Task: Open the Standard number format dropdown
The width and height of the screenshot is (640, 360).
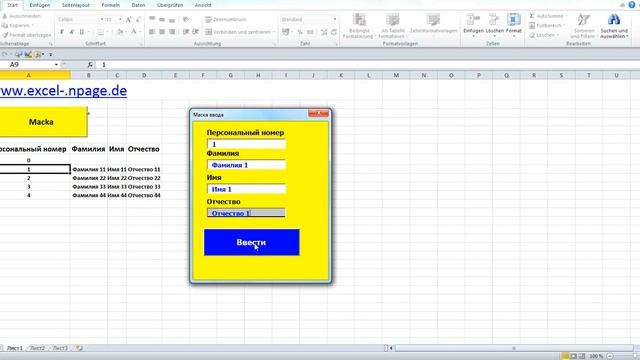Action: pyautogui.click(x=335, y=20)
